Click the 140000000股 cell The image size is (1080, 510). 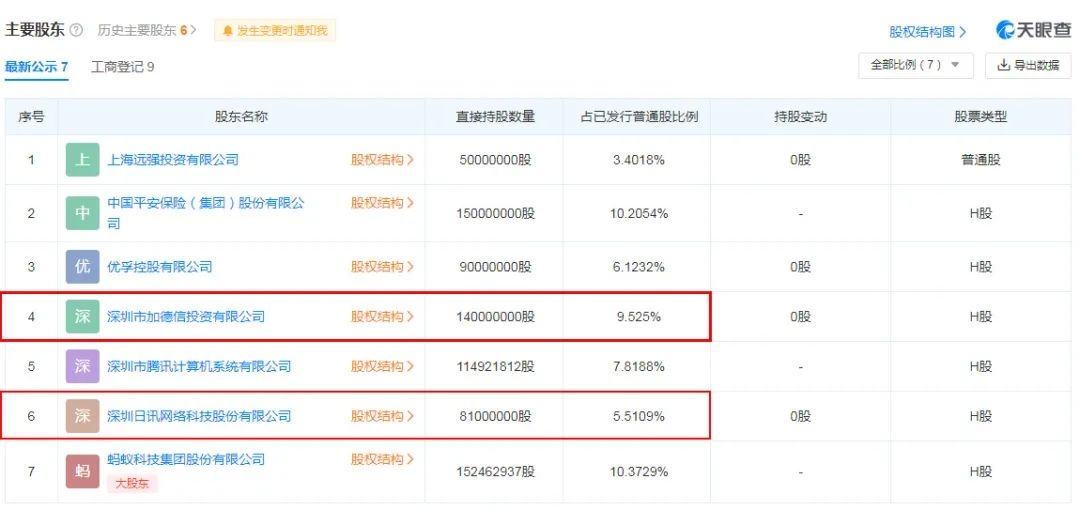coord(495,316)
